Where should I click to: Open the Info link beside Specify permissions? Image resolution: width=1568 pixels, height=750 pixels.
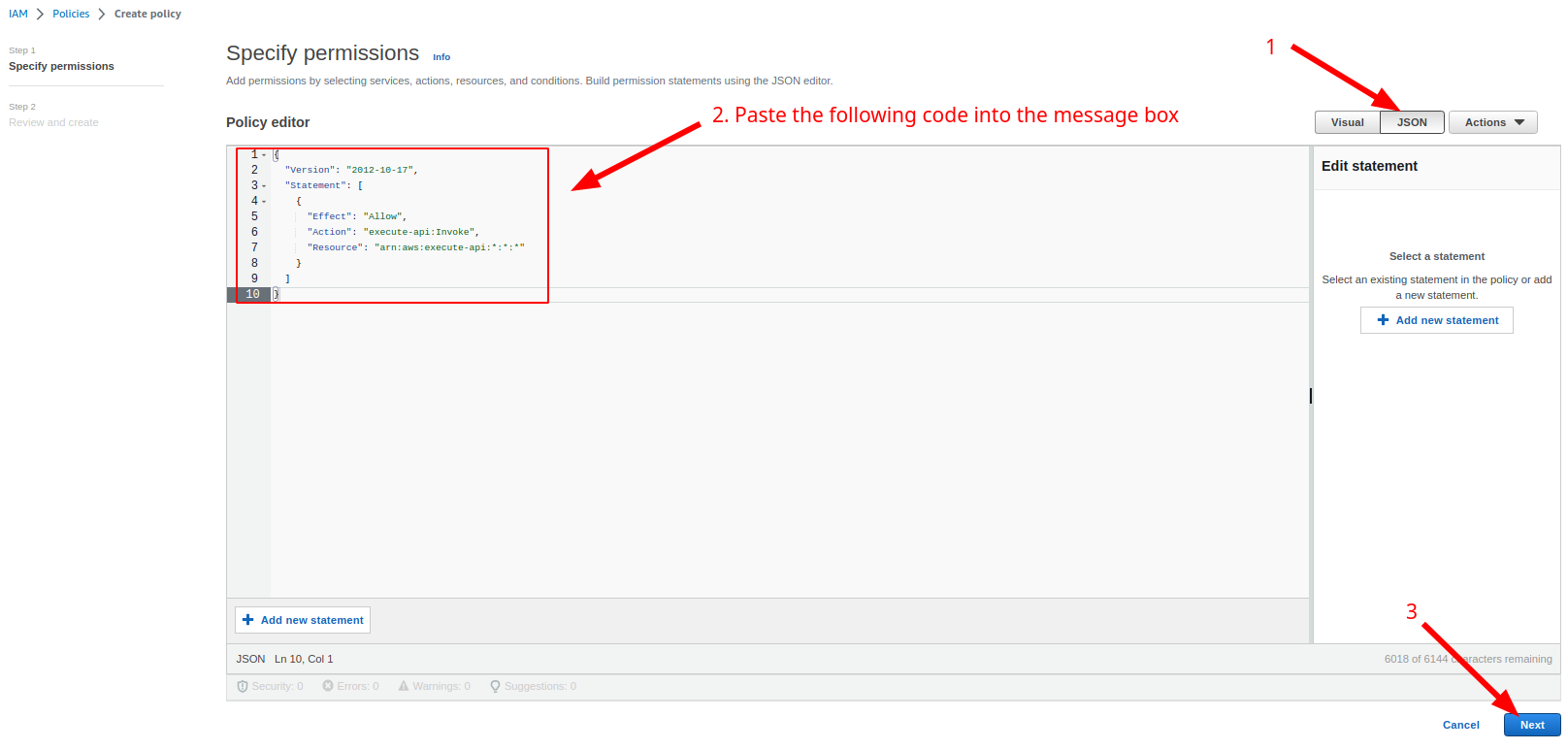click(x=441, y=57)
